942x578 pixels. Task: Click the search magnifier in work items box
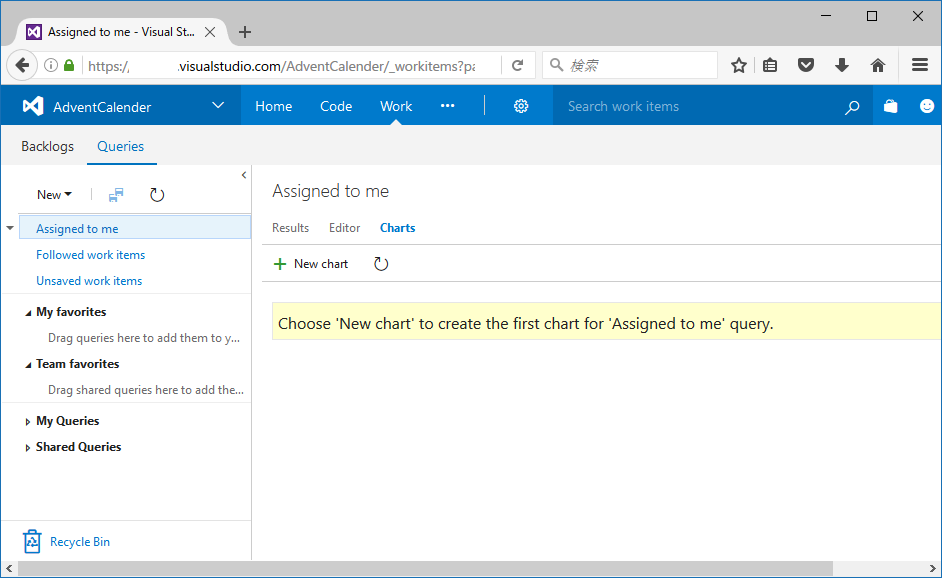pos(852,107)
